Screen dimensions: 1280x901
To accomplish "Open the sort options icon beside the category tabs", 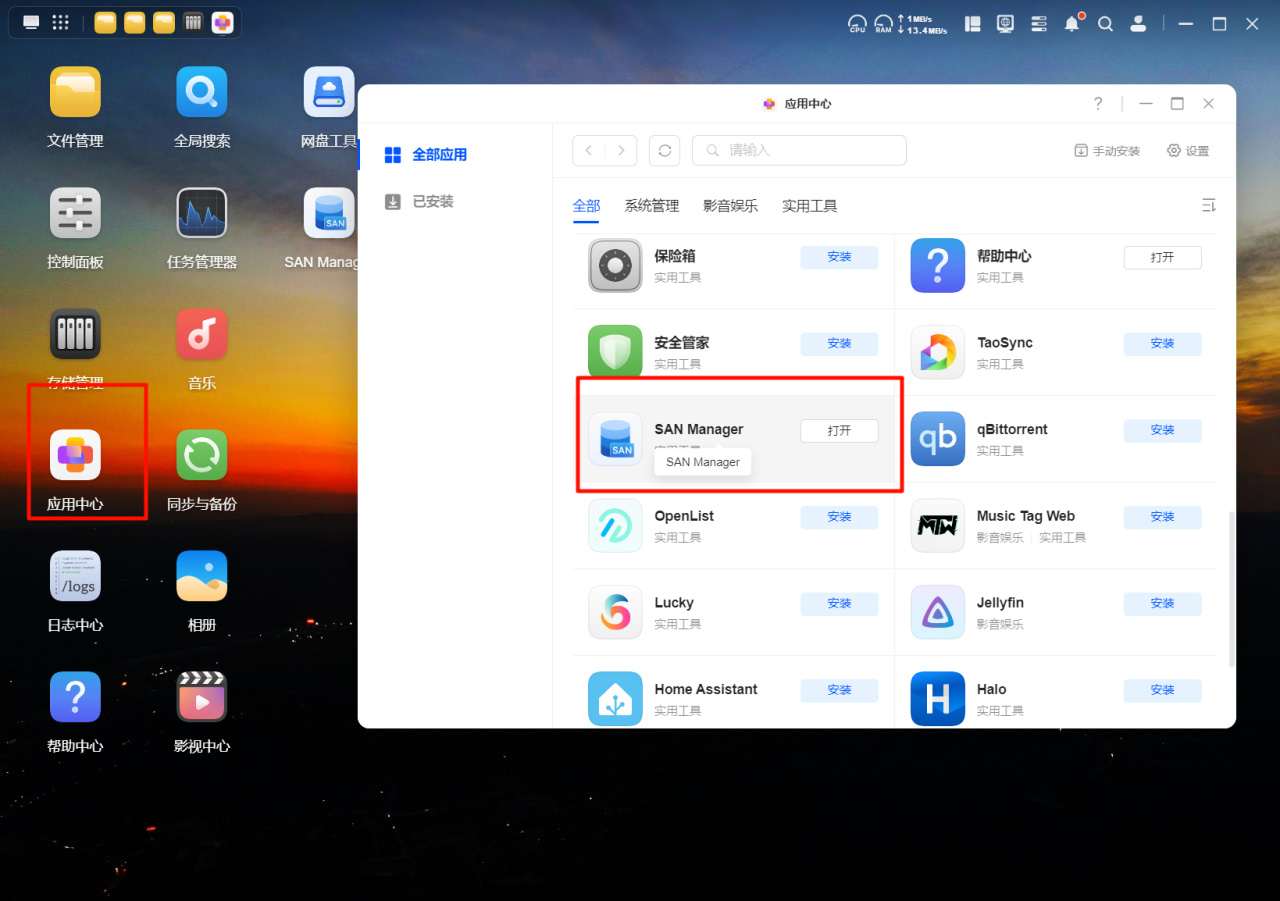I will pos(1208,205).
